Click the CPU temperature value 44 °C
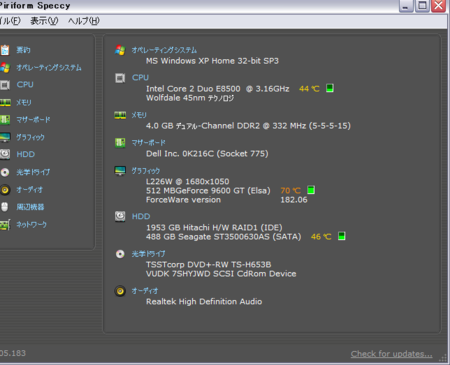 click(x=309, y=89)
